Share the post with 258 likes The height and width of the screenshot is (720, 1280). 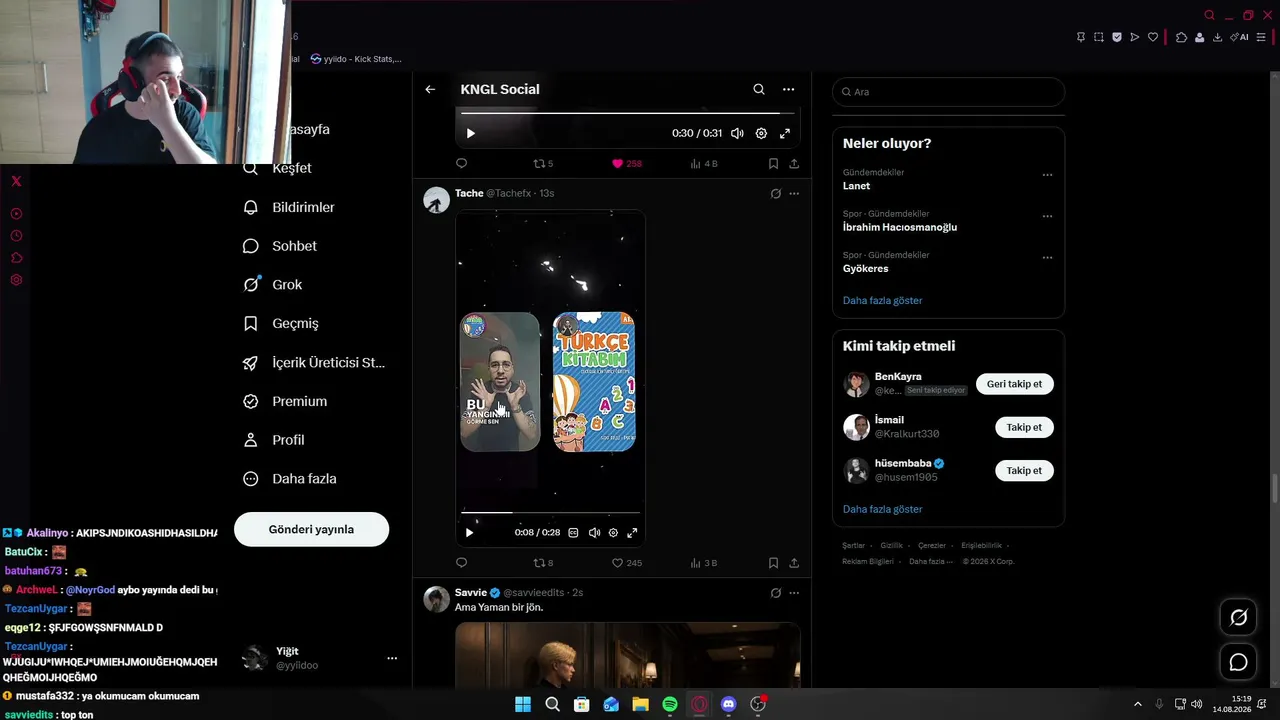click(794, 163)
